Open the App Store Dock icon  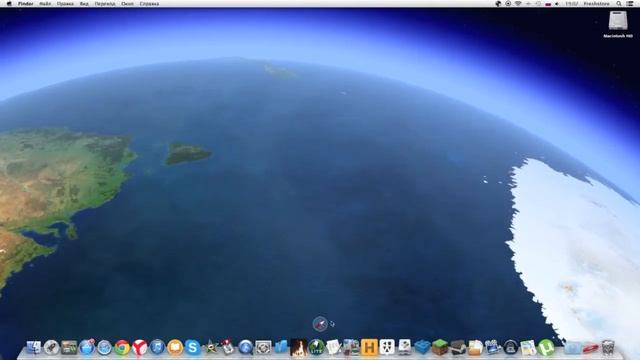tap(87, 347)
